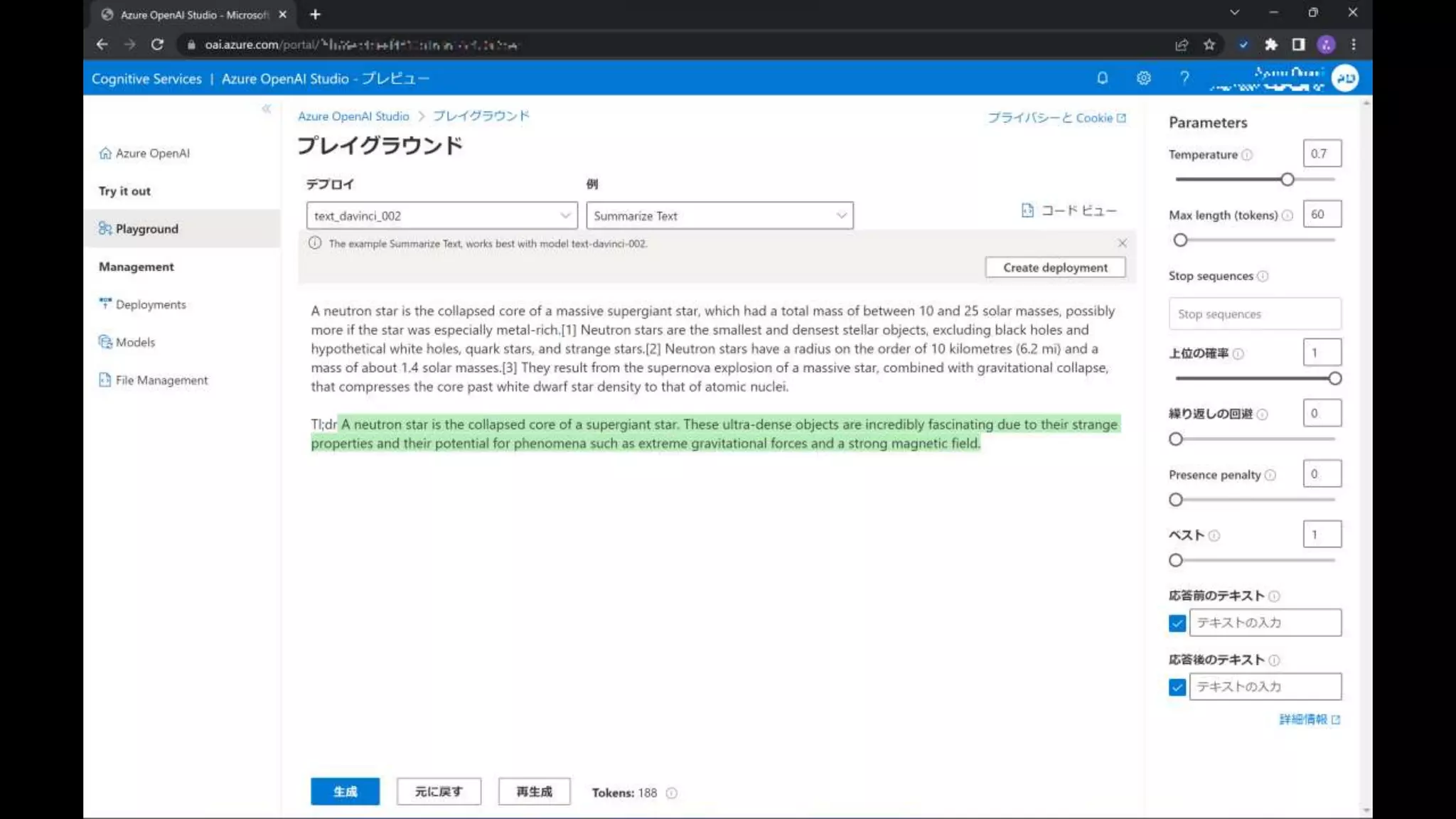The width and height of the screenshot is (1456, 819).
Task: Click the notifications bell icon
Action: pyautogui.click(x=1102, y=78)
